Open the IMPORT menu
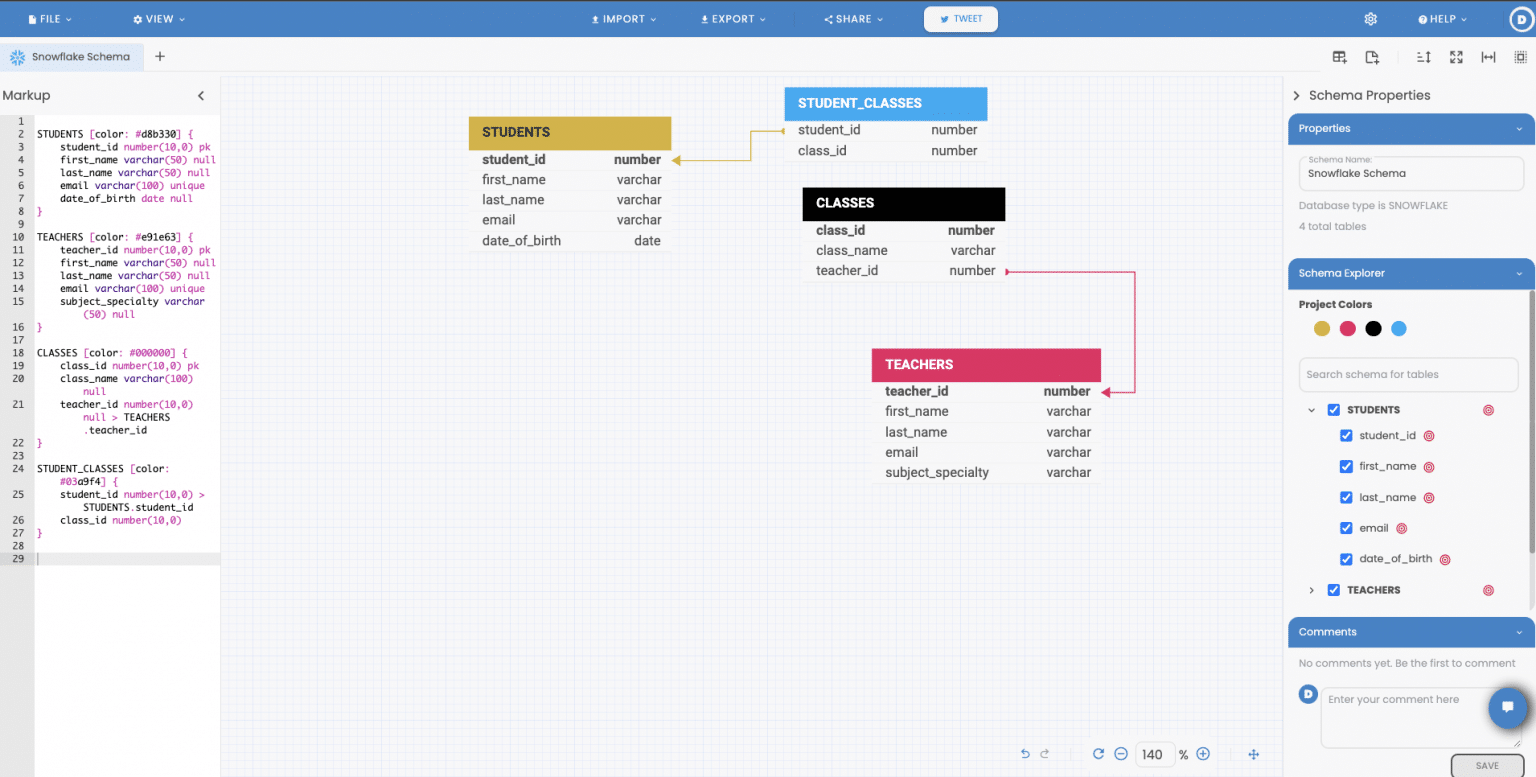This screenshot has width=1536, height=777. tap(624, 19)
